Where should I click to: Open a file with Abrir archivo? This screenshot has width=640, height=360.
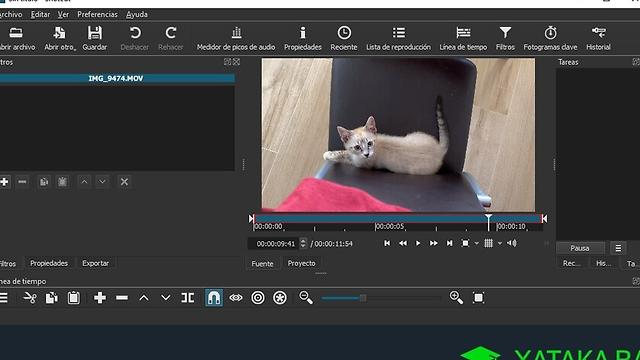click(x=16, y=38)
